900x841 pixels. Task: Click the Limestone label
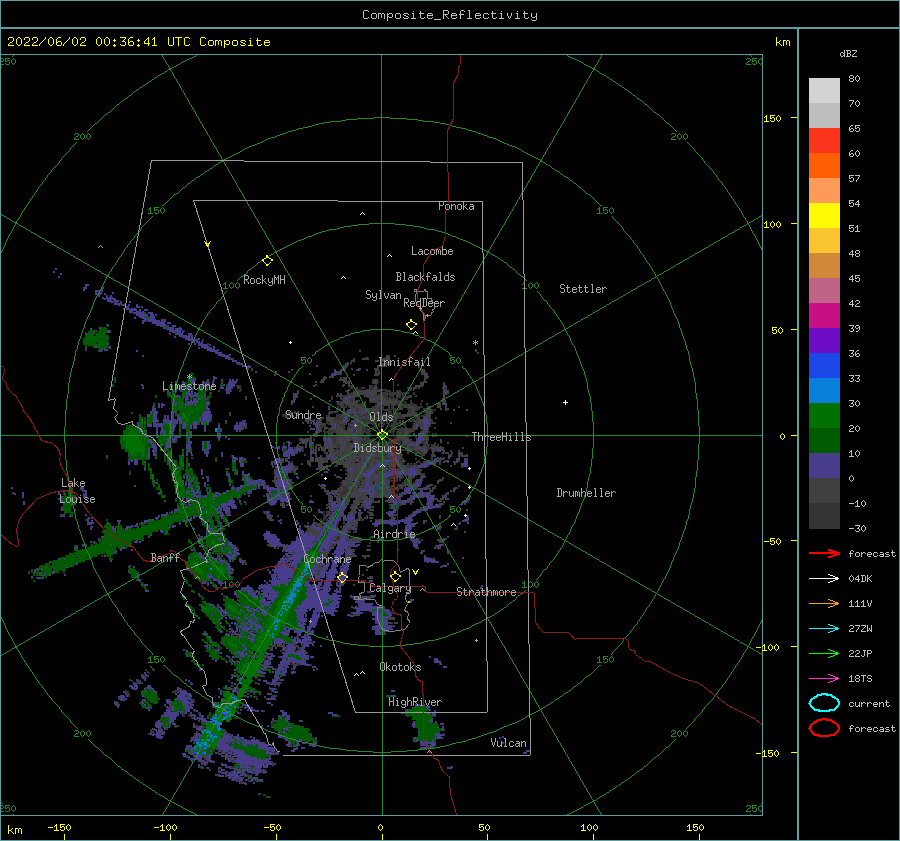point(189,386)
